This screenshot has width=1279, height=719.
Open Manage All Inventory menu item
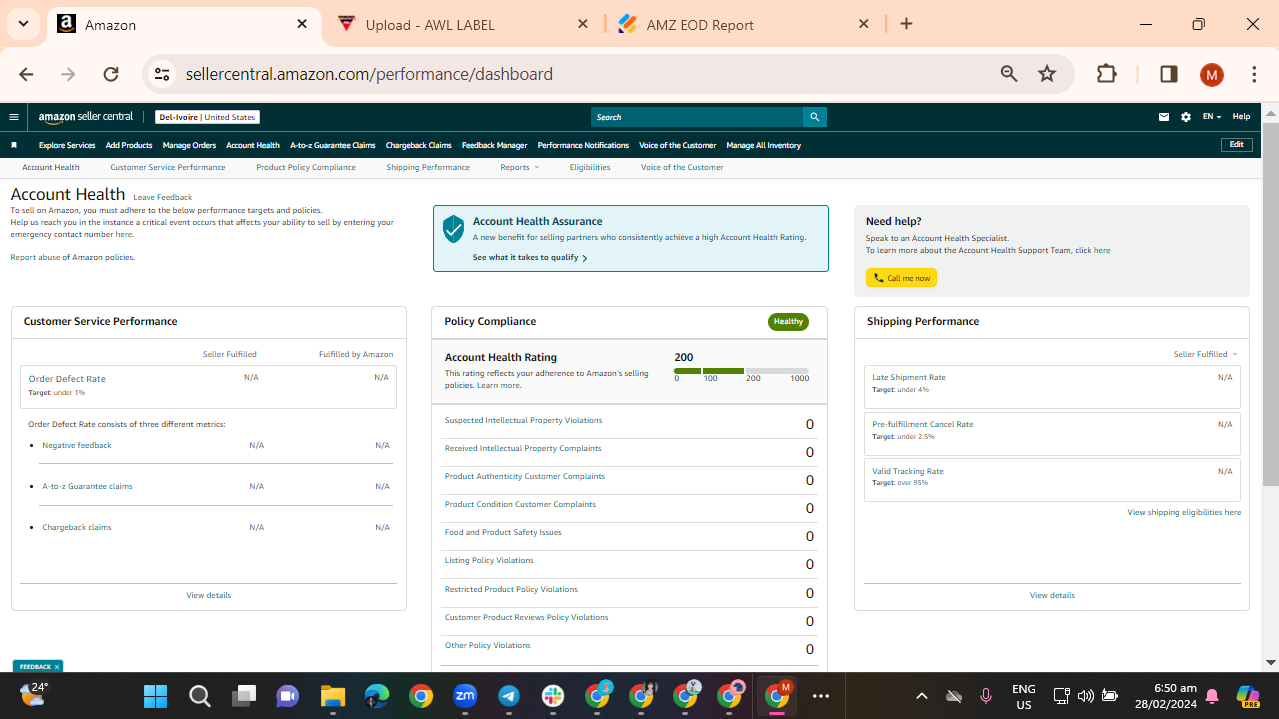[764, 145]
